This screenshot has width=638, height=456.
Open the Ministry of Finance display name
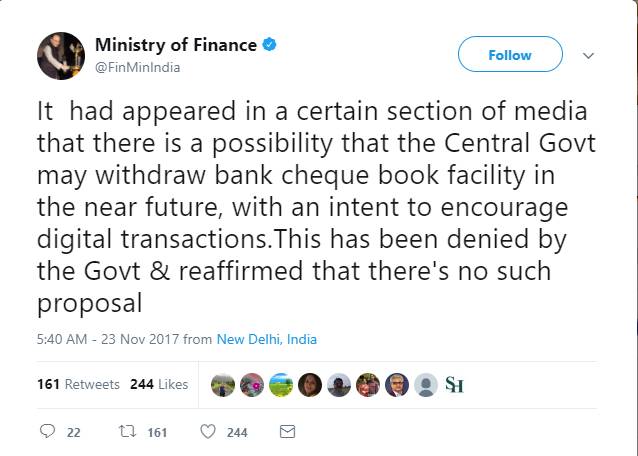click(x=176, y=45)
